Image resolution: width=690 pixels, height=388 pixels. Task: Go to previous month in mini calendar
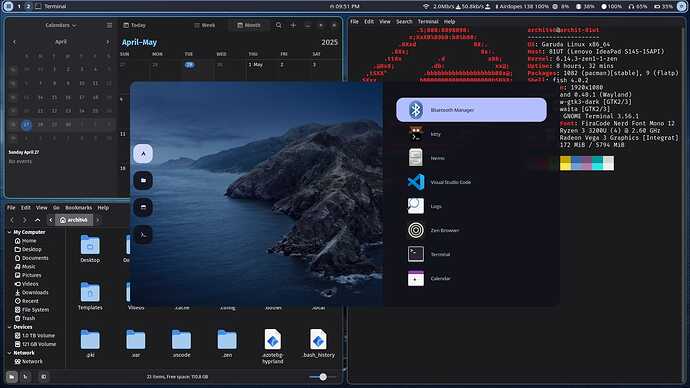pyautogui.click(x=14, y=42)
